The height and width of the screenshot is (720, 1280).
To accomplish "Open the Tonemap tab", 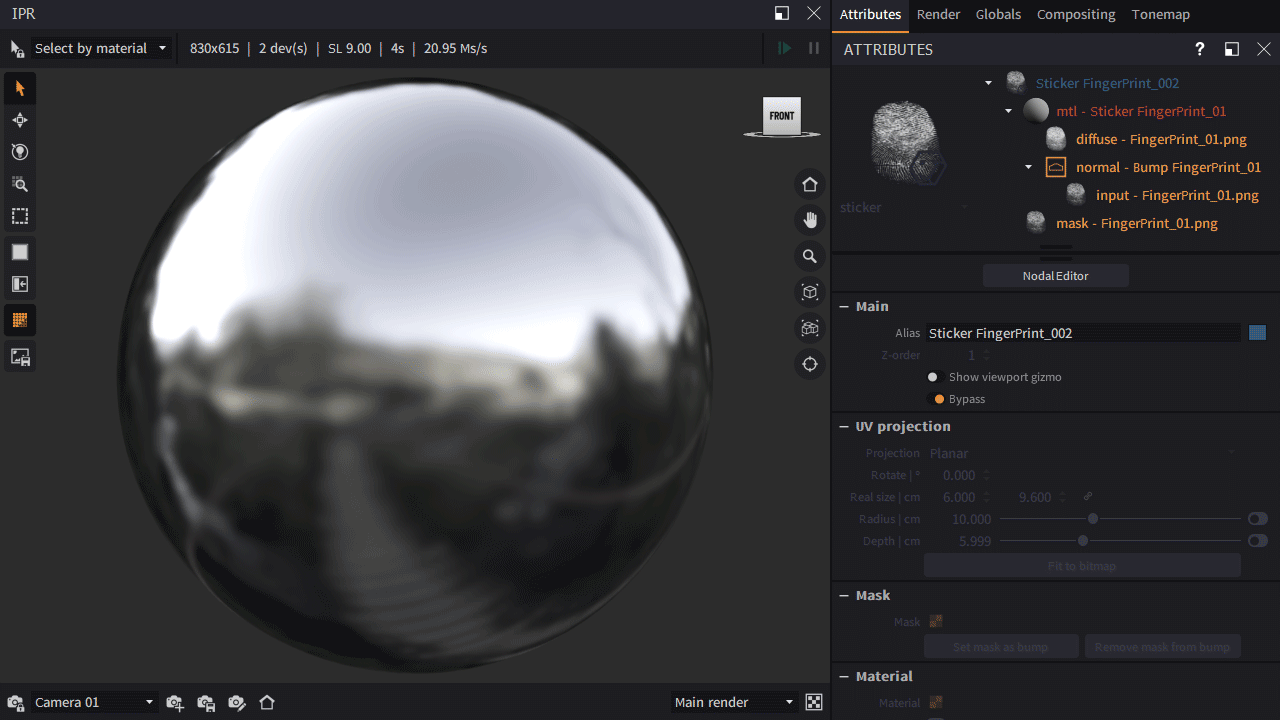I will click(x=1160, y=14).
